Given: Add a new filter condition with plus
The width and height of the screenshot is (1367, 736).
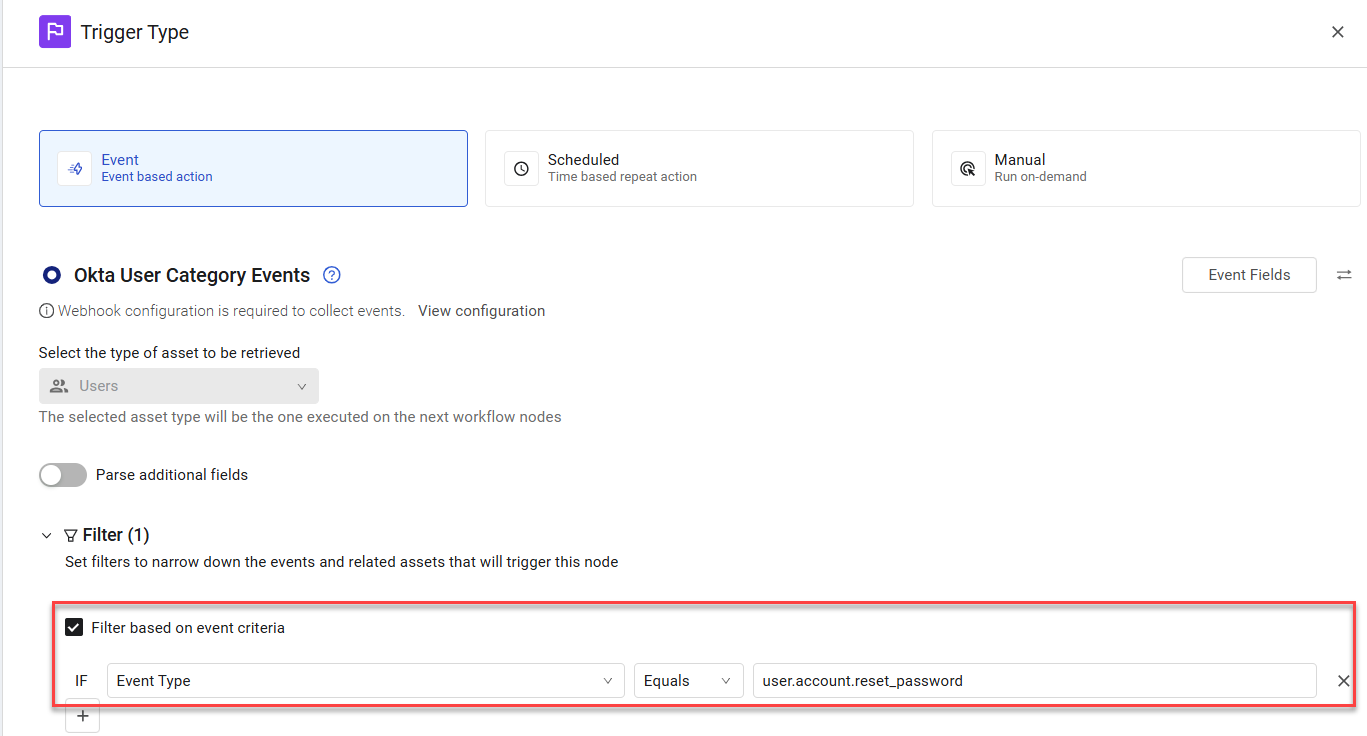Looking at the screenshot, I should pos(83,716).
